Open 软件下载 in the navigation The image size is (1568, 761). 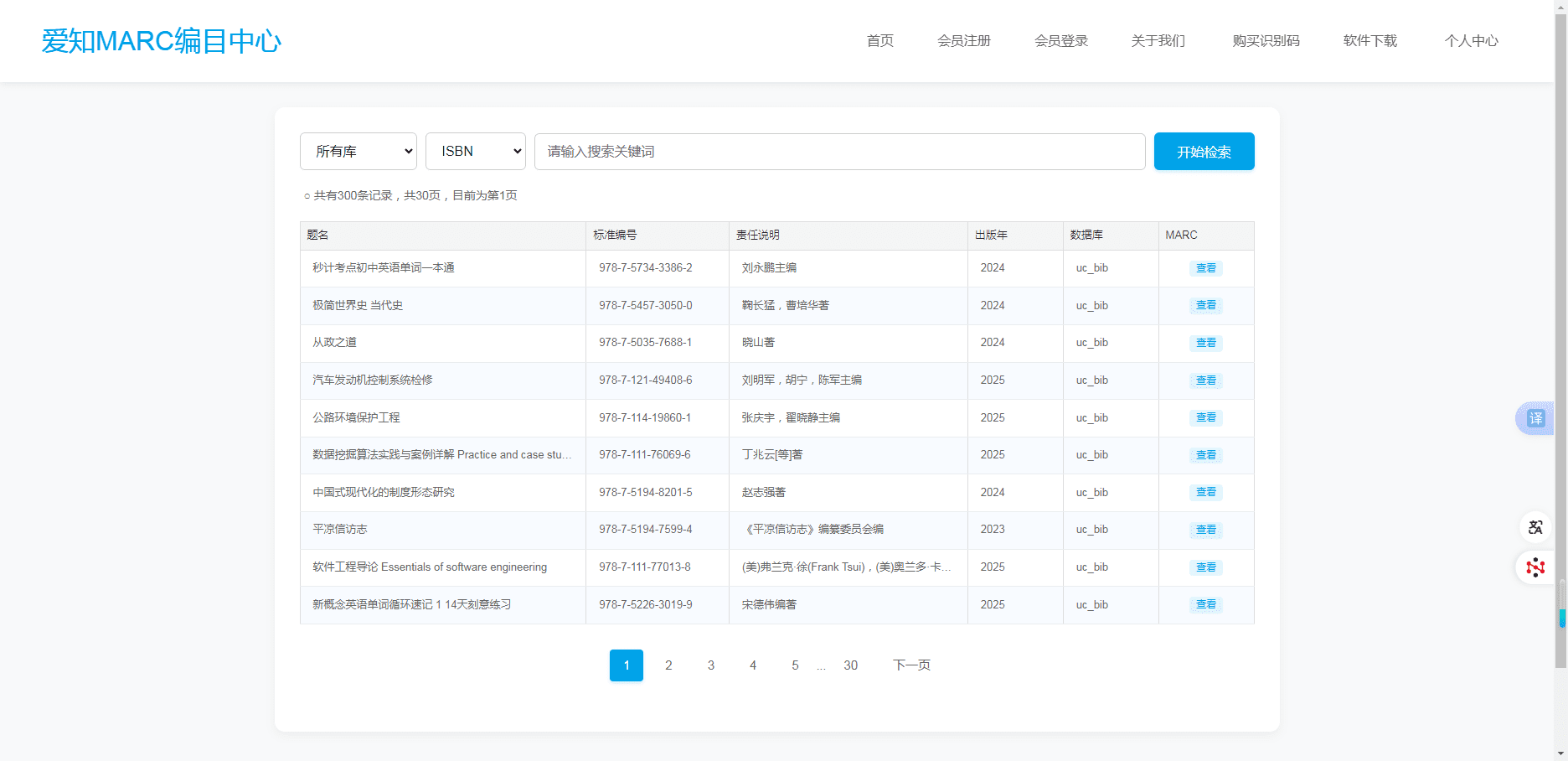point(1370,41)
